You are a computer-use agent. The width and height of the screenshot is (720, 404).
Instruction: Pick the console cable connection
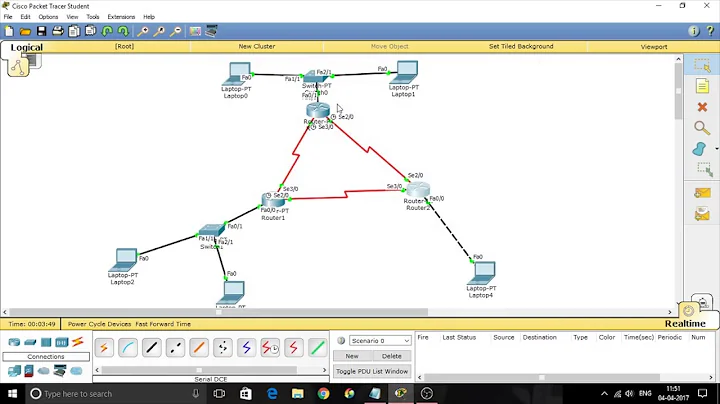coord(128,348)
